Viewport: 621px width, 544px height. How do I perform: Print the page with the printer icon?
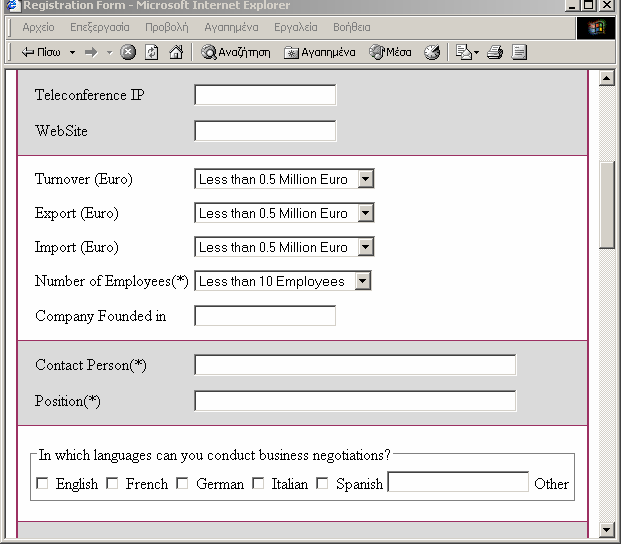(495, 52)
